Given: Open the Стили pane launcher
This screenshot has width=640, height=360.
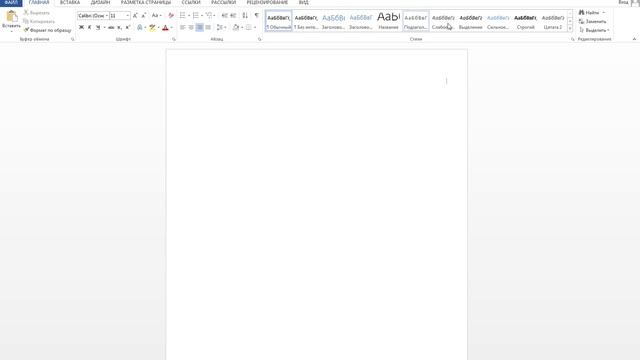Looking at the screenshot, I should point(573,39).
